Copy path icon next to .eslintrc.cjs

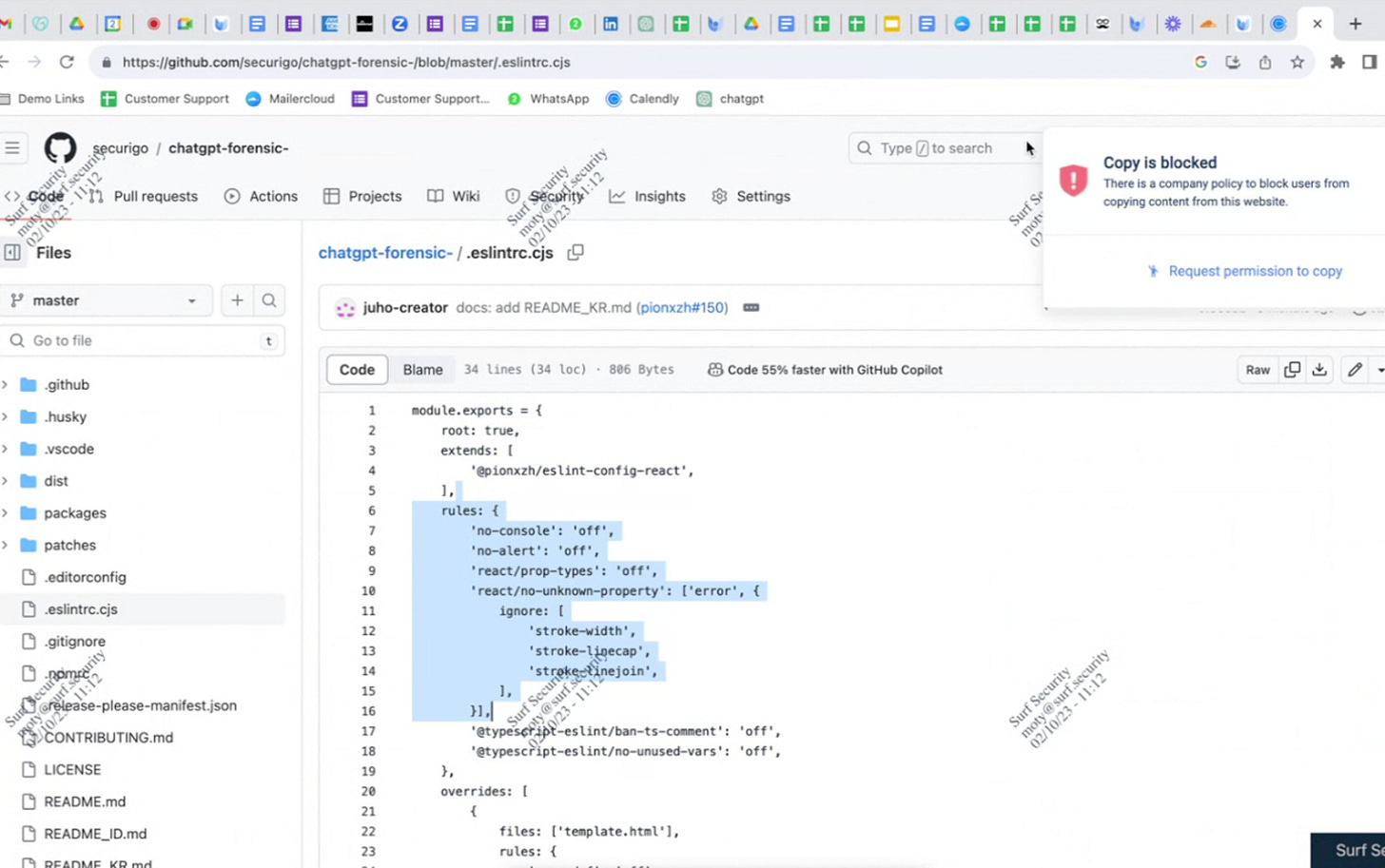point(575,253)
